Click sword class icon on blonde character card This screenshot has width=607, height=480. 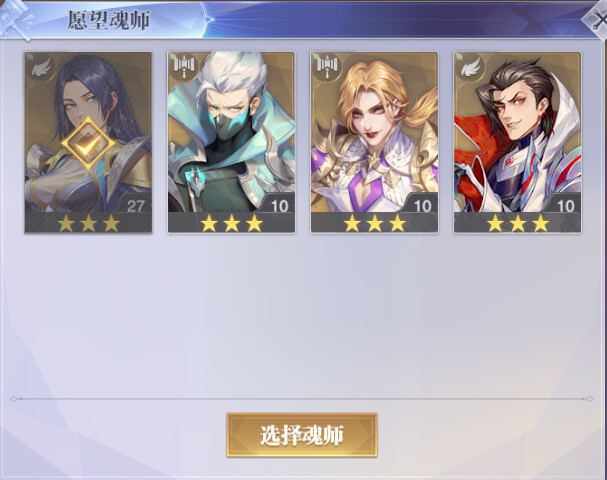point(328,67)
